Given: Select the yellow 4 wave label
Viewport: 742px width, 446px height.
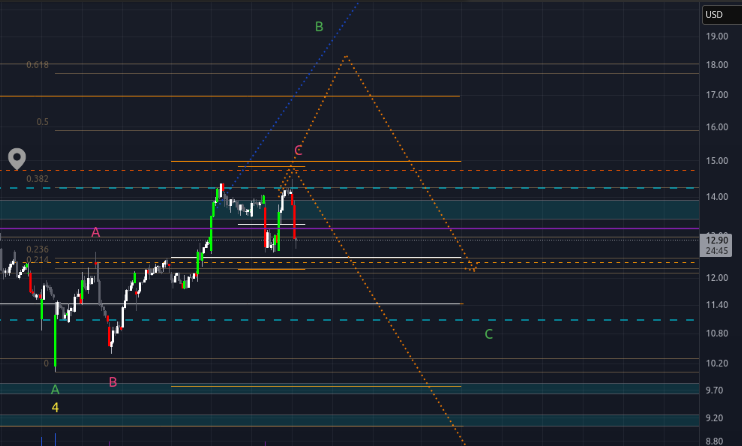Looking at the screenshot, I should (55, 407).
